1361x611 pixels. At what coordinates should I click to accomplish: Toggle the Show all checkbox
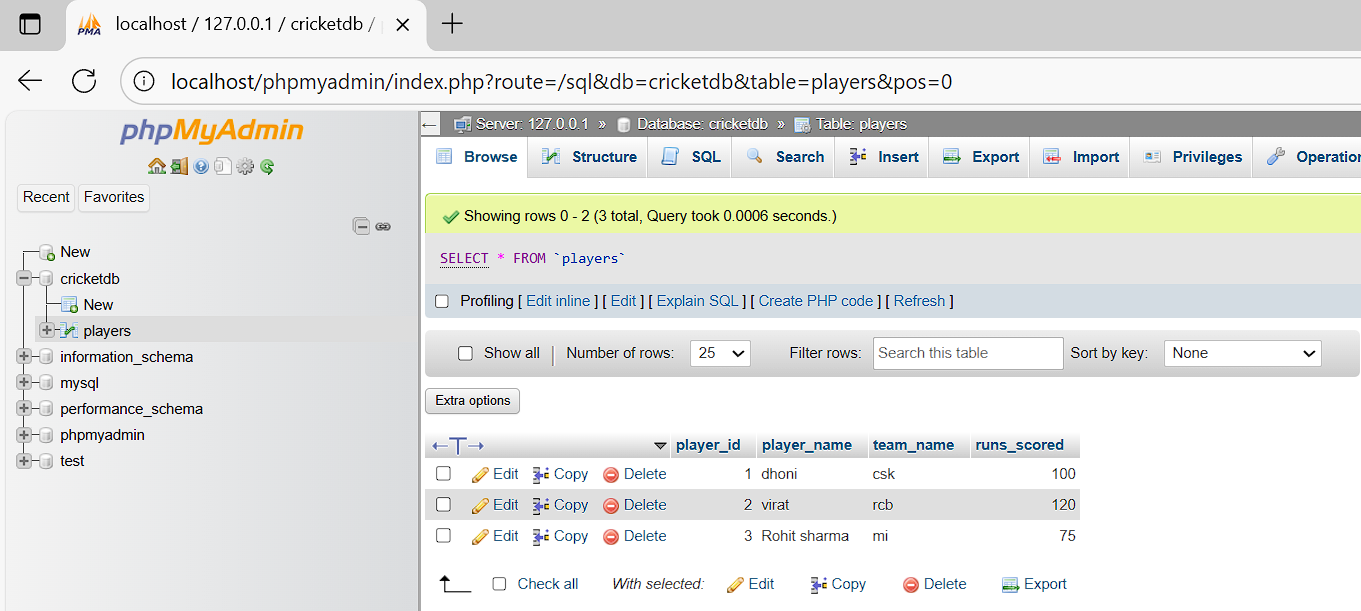(x=465, y=353)
